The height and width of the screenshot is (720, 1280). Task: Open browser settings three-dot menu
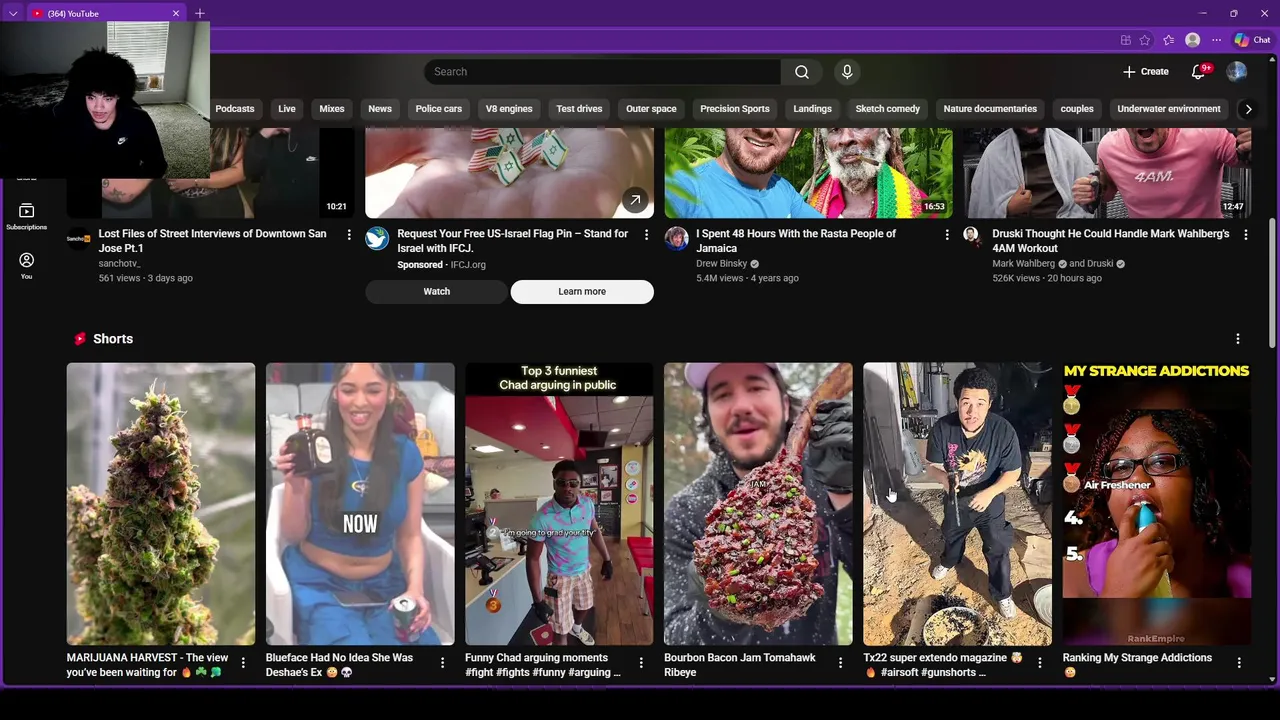pyautogui.click(x=1216, y=40)
